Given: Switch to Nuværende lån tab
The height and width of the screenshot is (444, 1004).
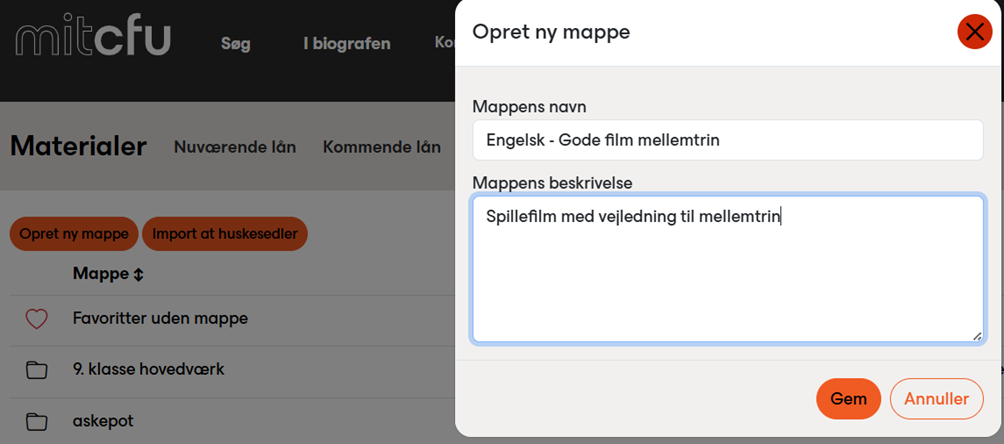Looking at the screenshot, I should click(235, 147).
